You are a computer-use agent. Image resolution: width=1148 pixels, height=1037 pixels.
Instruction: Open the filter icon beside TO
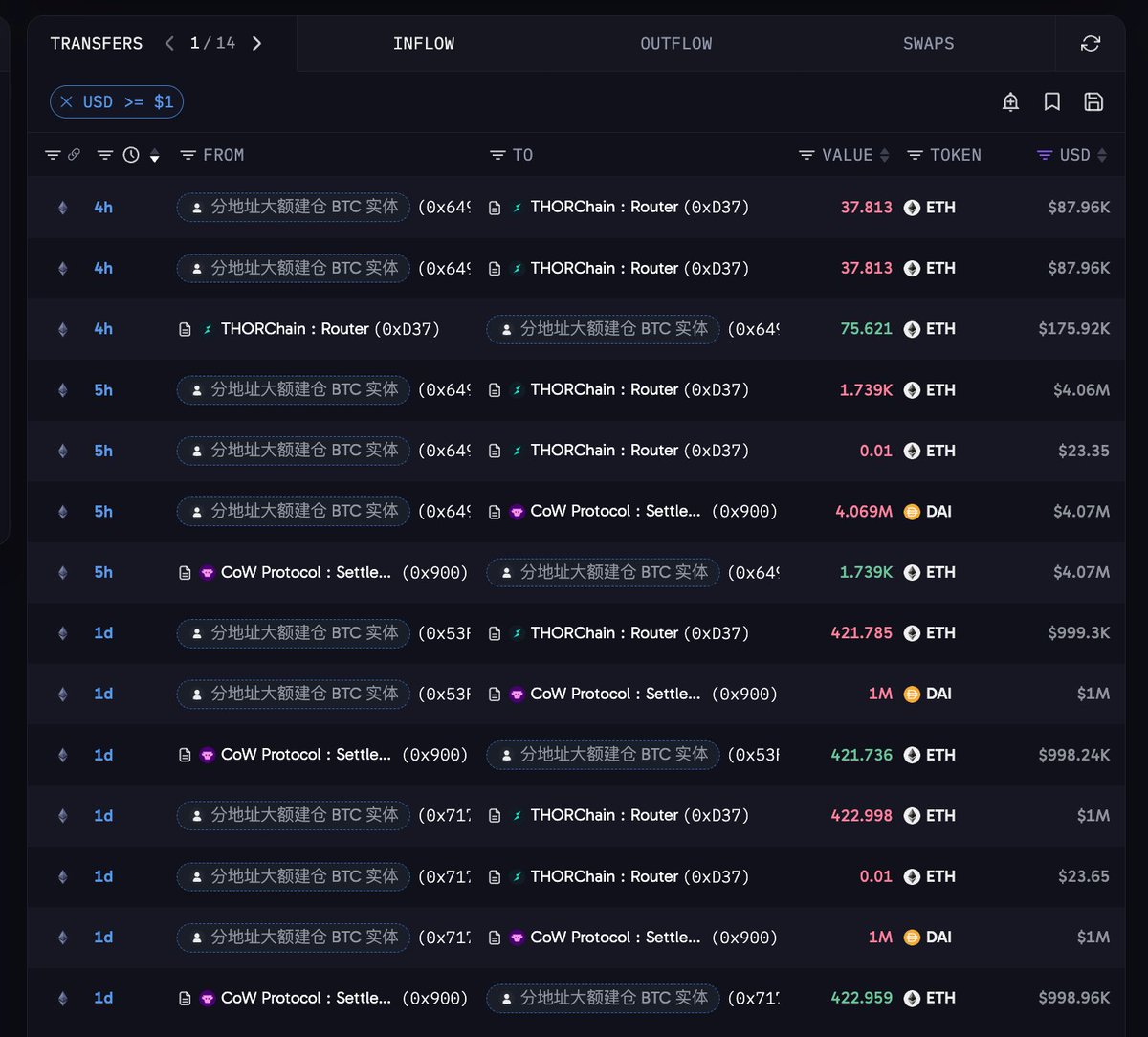click(x=497, y=155)
